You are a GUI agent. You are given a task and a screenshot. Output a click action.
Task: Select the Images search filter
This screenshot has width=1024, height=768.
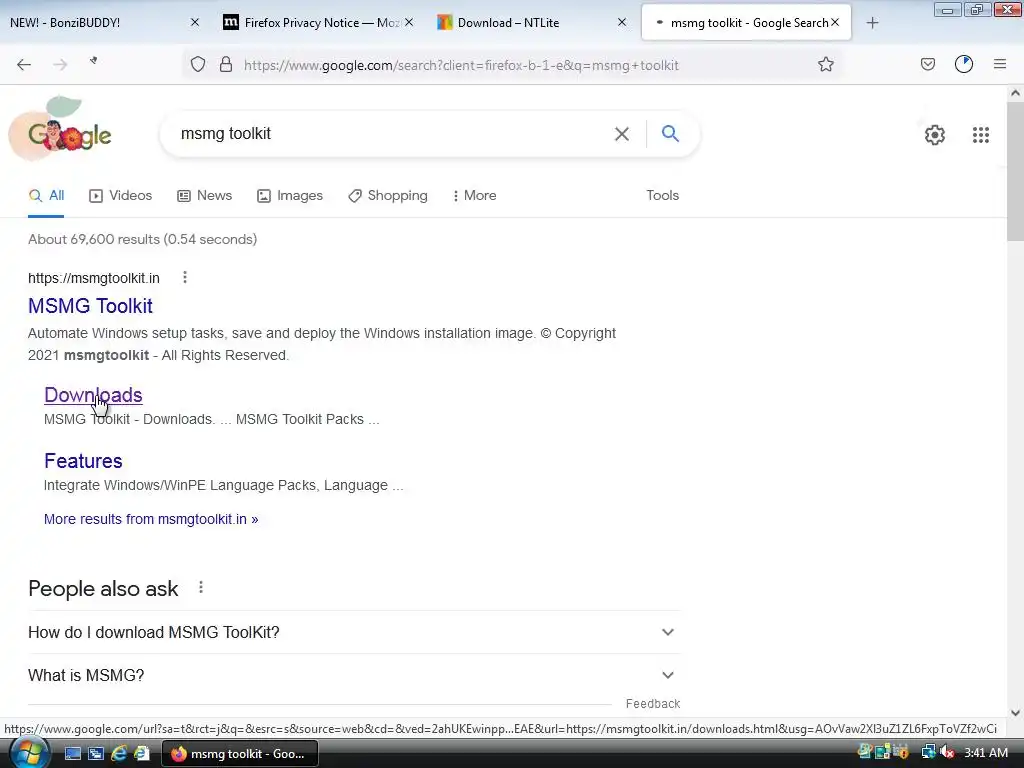(290, 195)
